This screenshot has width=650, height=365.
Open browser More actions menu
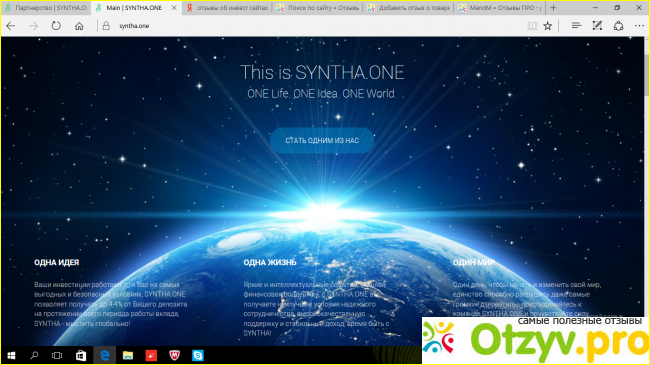pos(639,26)
